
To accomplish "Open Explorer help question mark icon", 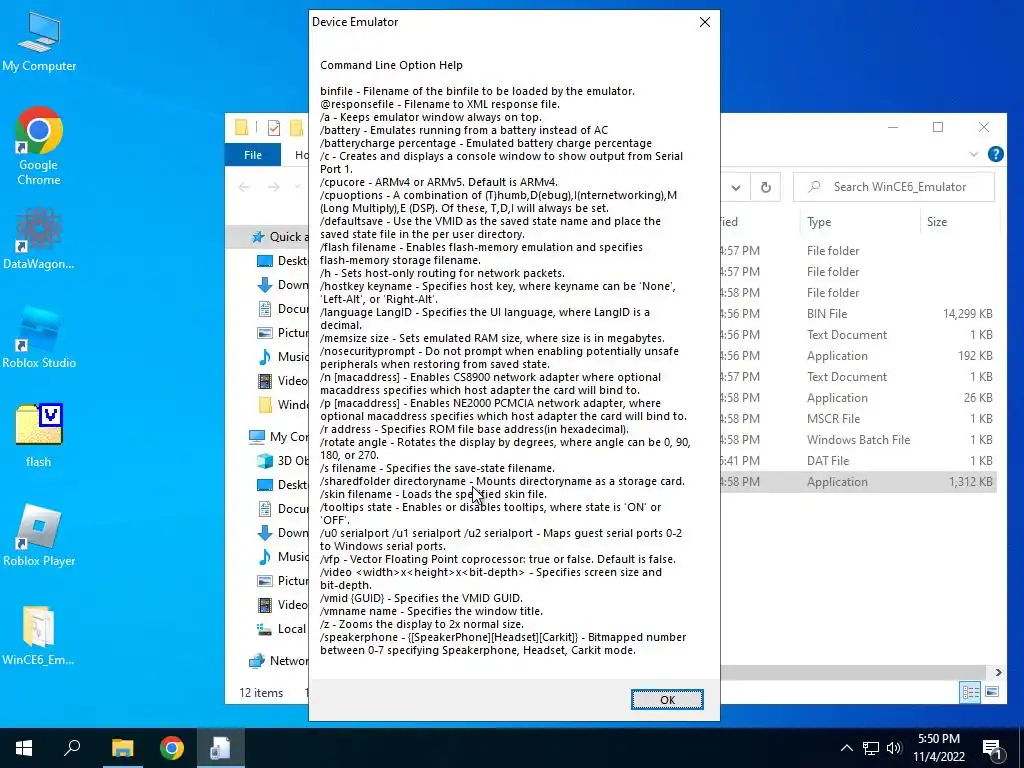I will point(995,154).
